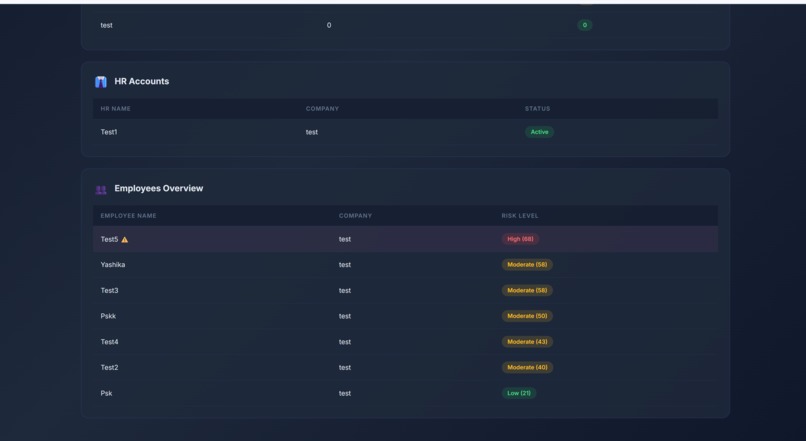
Task: Click the test name in top table row
Action: point(106,25)
